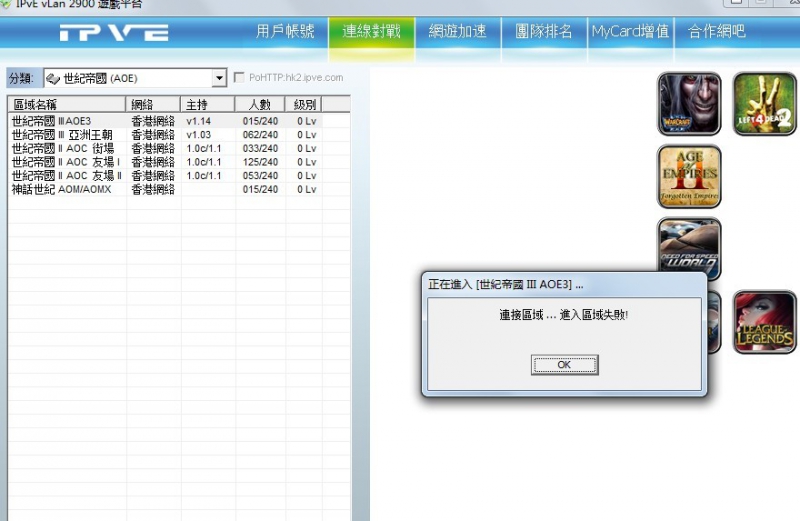Click OK in the connection failed dialog

[564, 365]
